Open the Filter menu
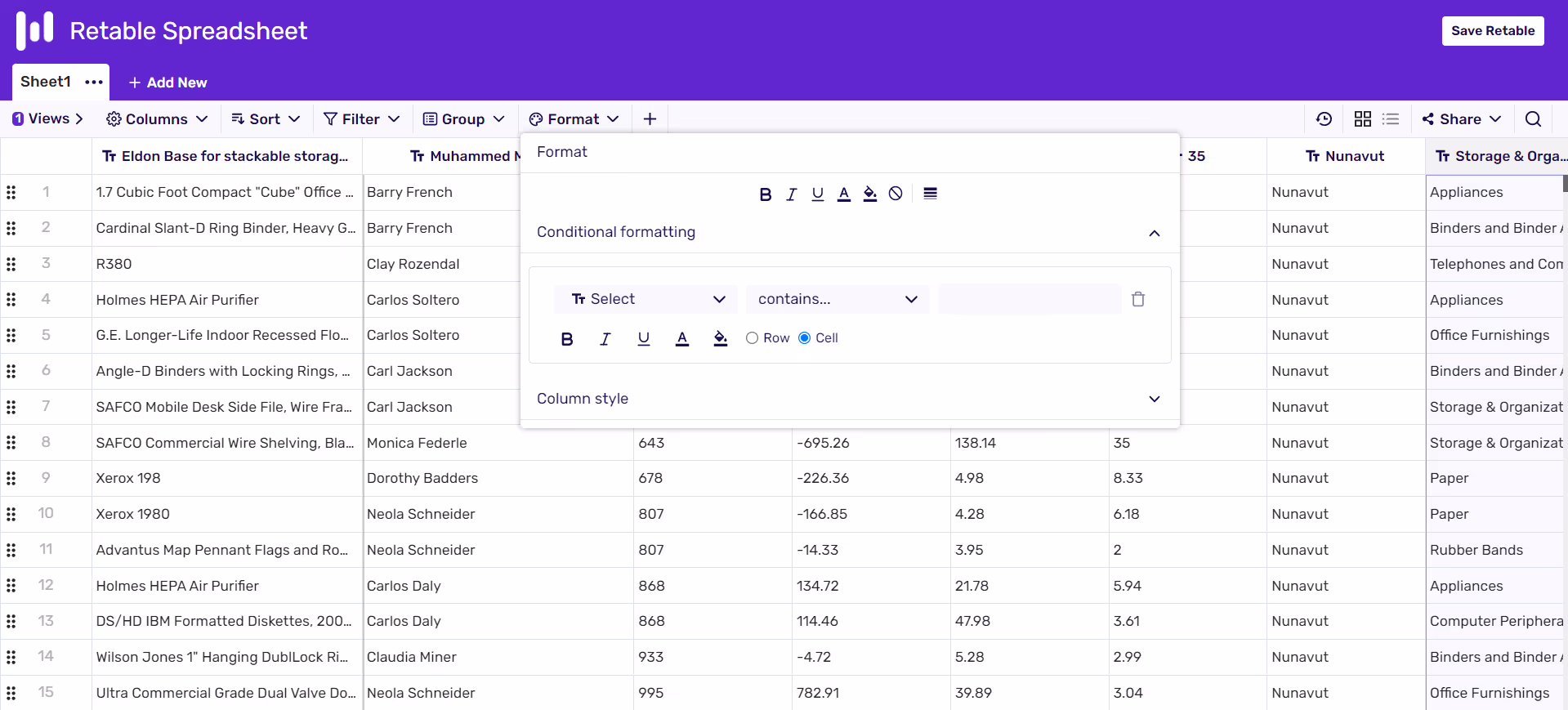This screenshot has height=710, width=1568. pos(361,119)
